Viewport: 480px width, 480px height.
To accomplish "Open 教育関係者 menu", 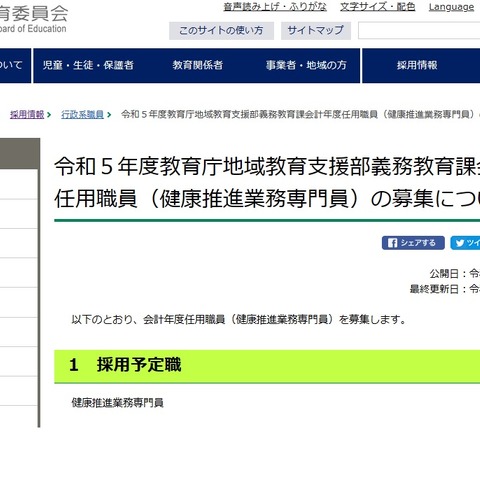I will pos(198,65).
